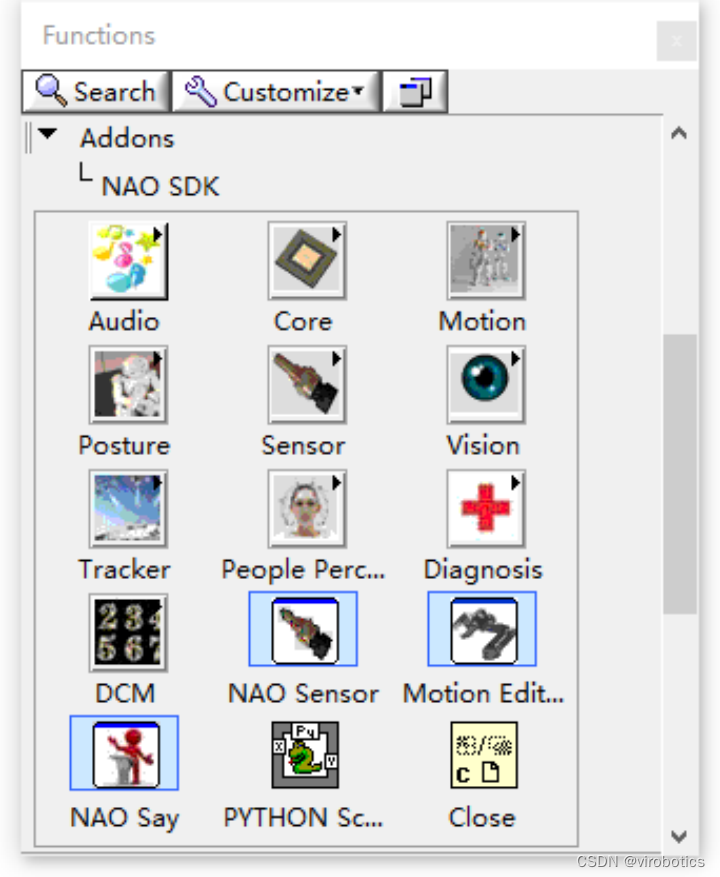The height and width of the screenshot is (877, 720).
Task: Click the Search button
Action: point(96,91)
